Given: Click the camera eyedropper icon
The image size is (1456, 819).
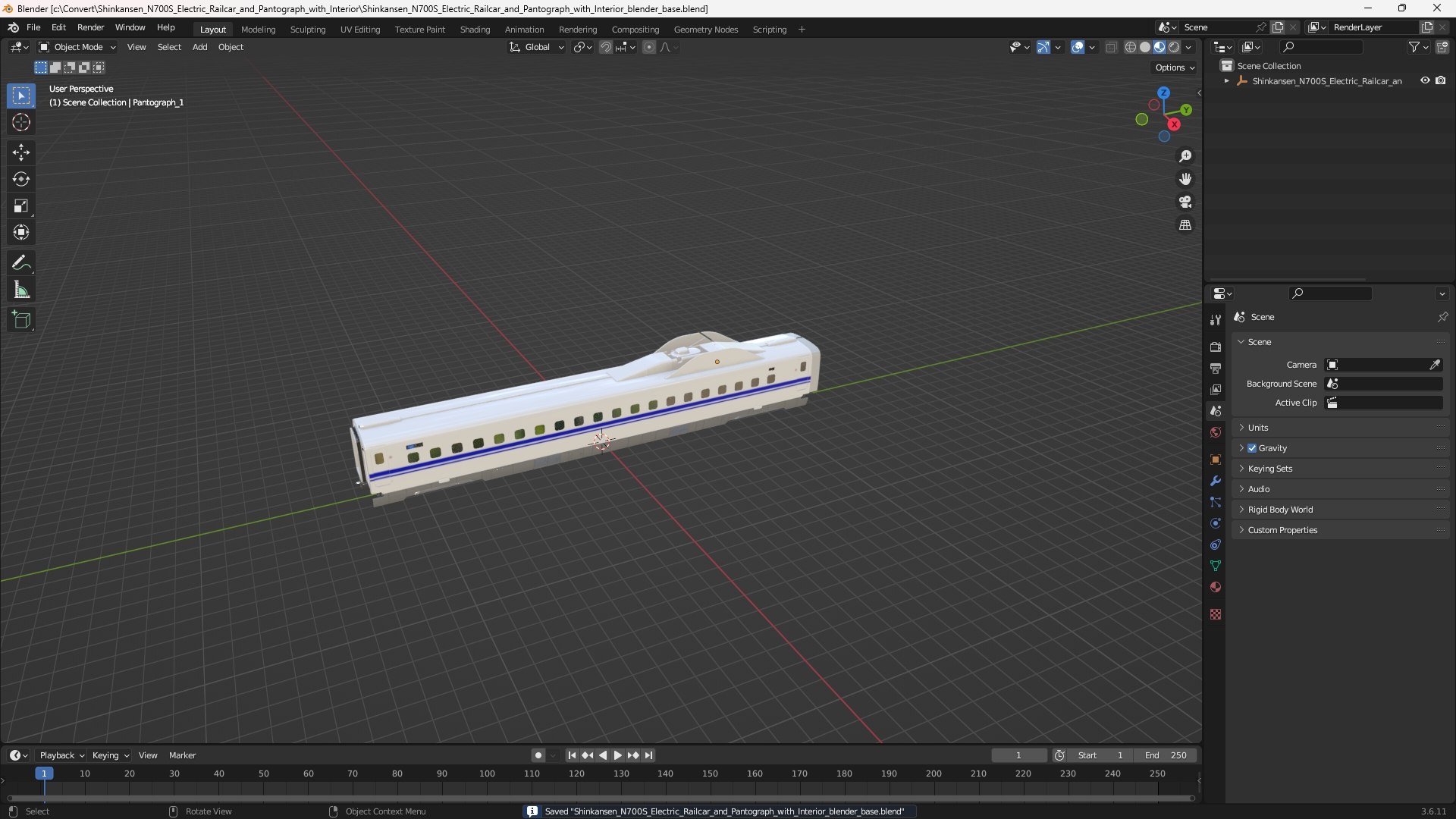Looking at the screenshot, I should click(1435, 365).
